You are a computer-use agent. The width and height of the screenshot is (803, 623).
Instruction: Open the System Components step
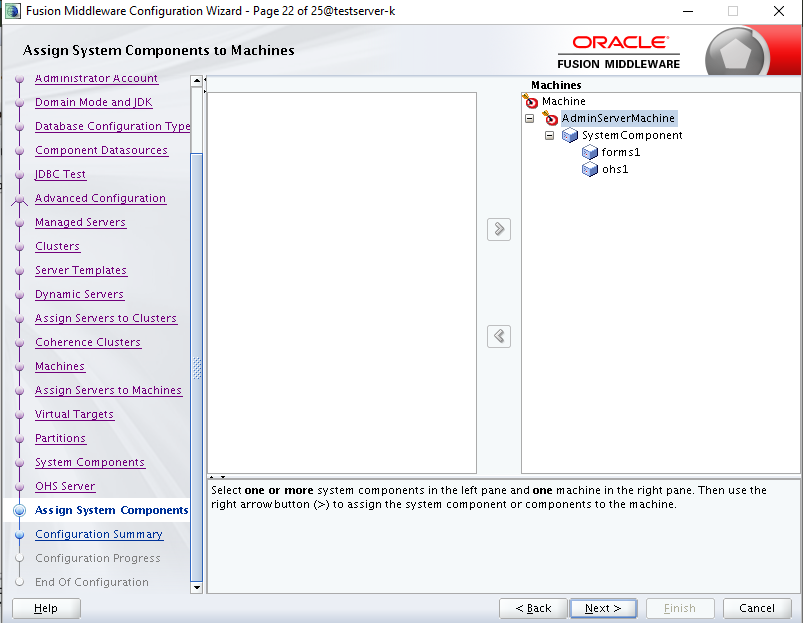[90, 463]
